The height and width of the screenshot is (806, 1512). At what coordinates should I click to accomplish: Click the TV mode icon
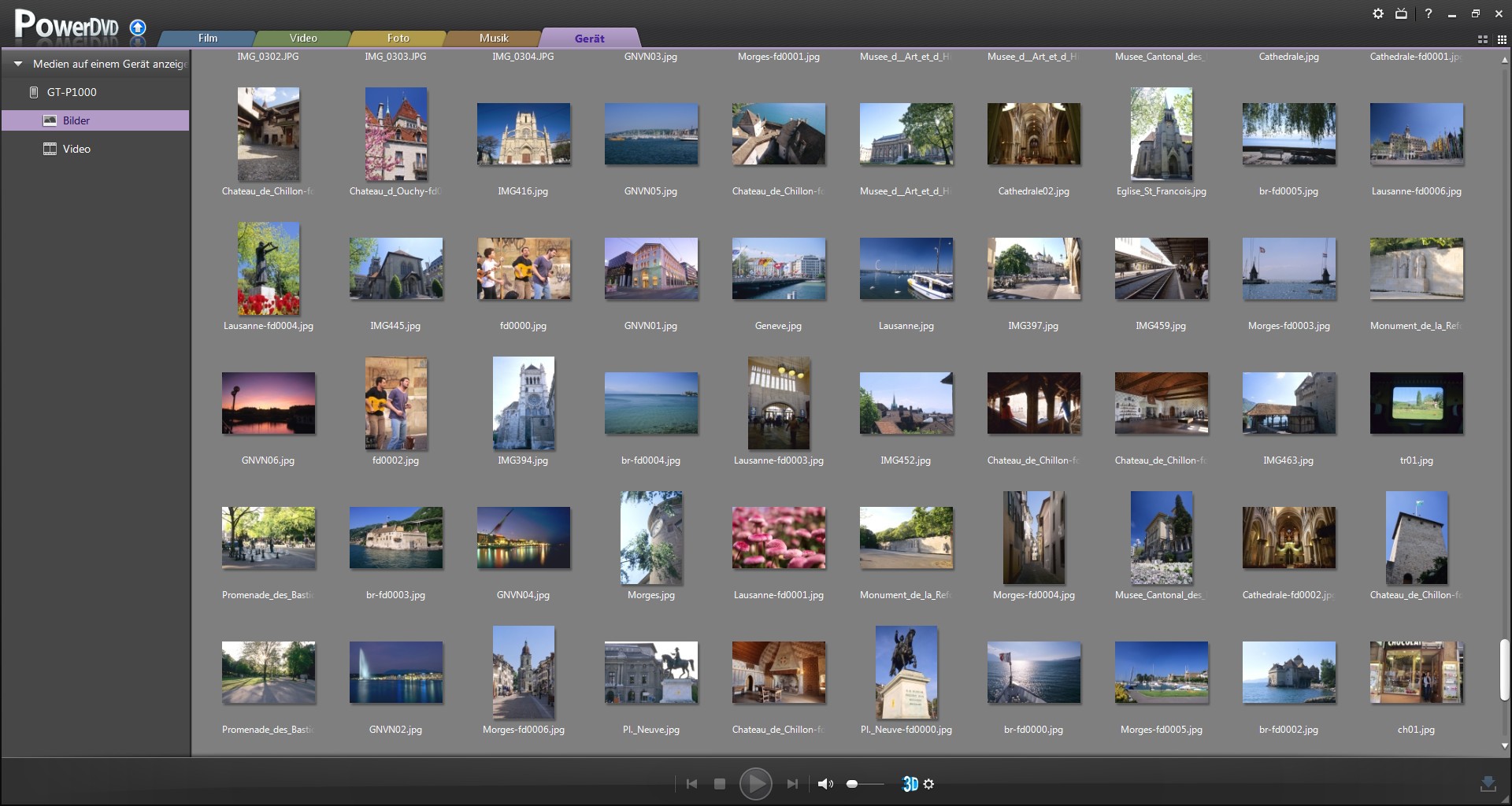1401,13
